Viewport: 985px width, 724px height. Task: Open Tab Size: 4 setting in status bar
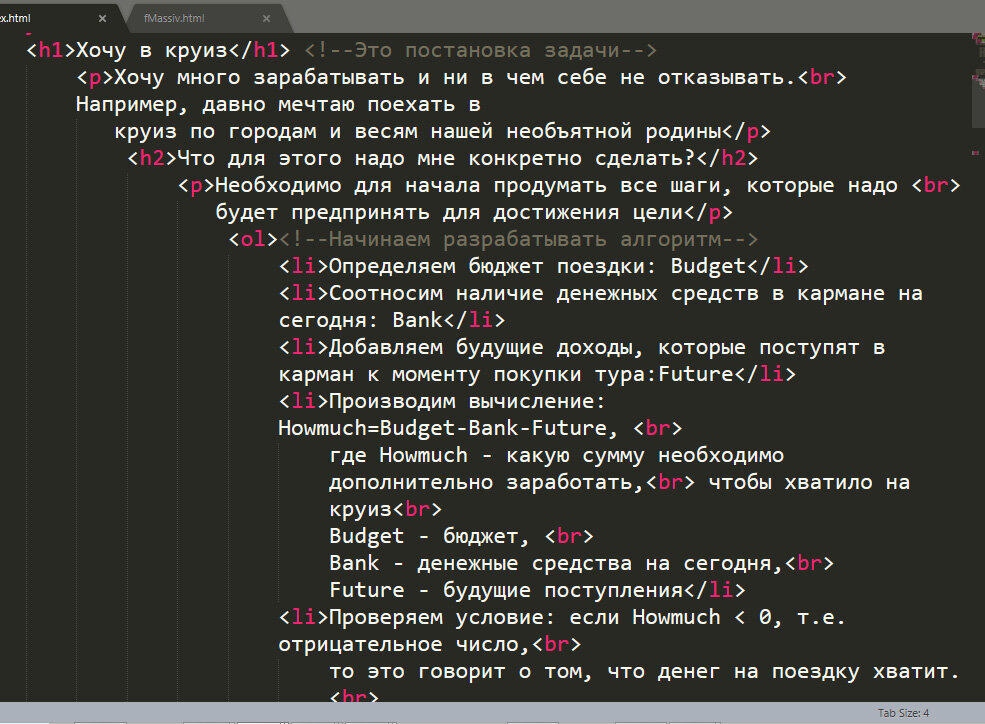[903, 713]
